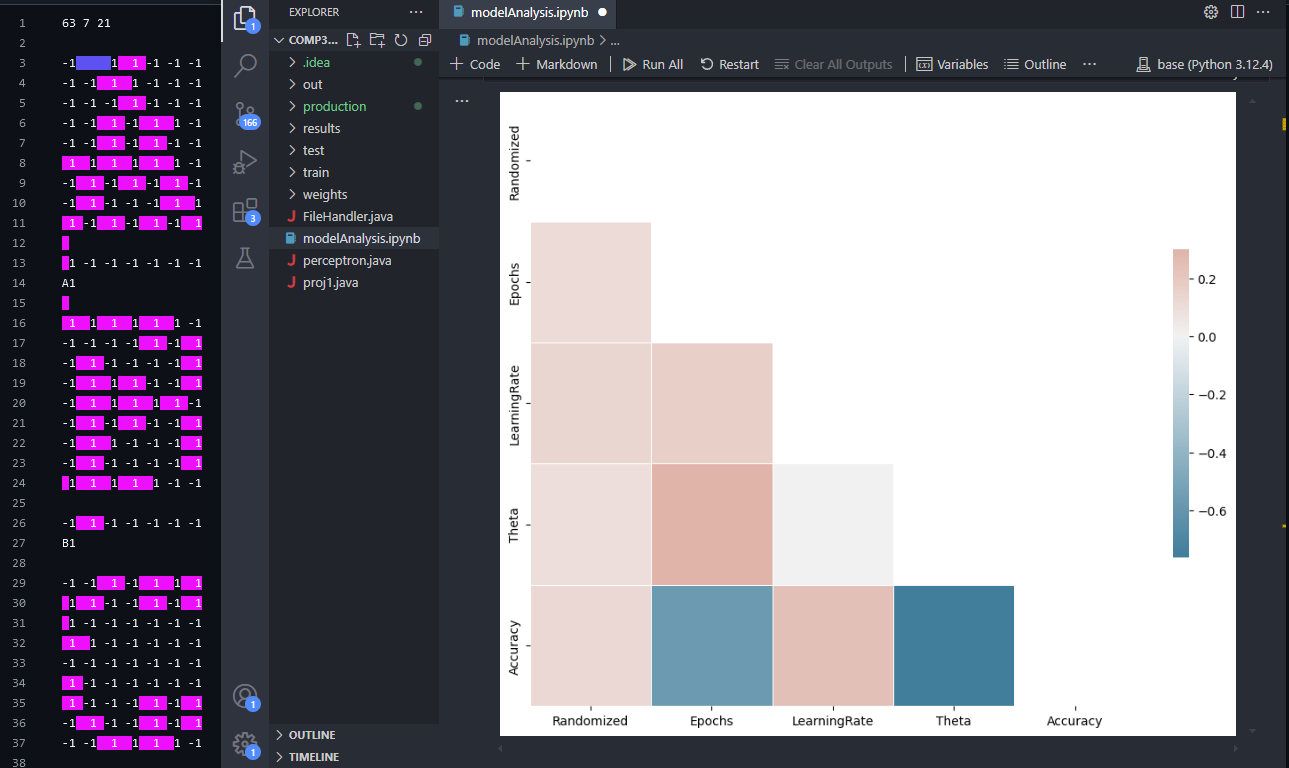Click line 27 text B1 in left editor
The width and height of the screenshot is (1289, 768).
[68, 543]
